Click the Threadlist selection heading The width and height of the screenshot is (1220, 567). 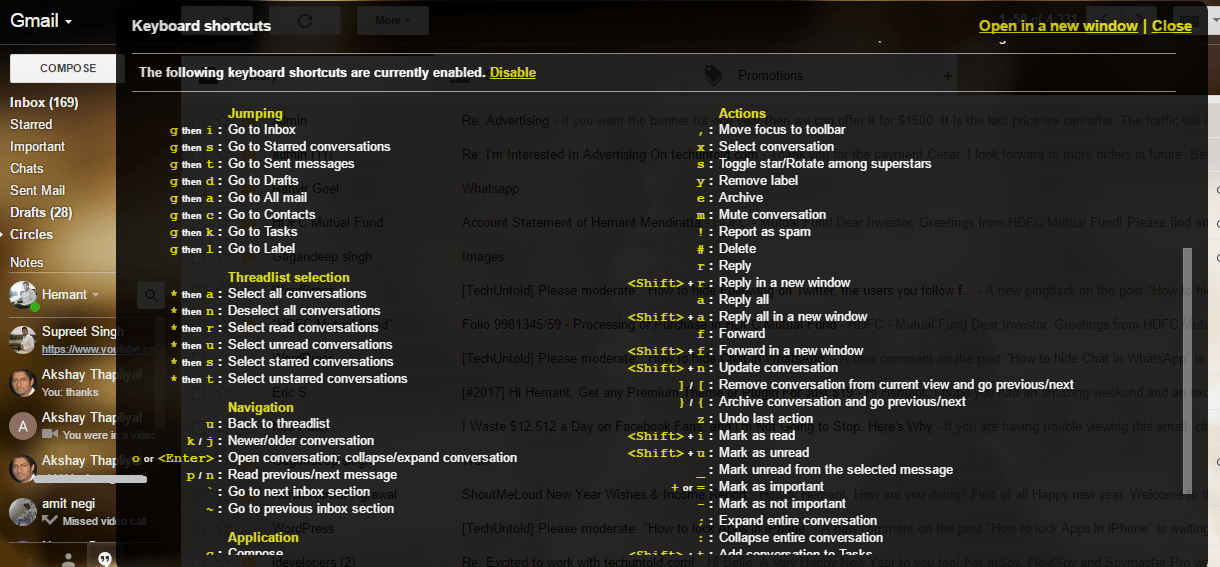[289, 277]
